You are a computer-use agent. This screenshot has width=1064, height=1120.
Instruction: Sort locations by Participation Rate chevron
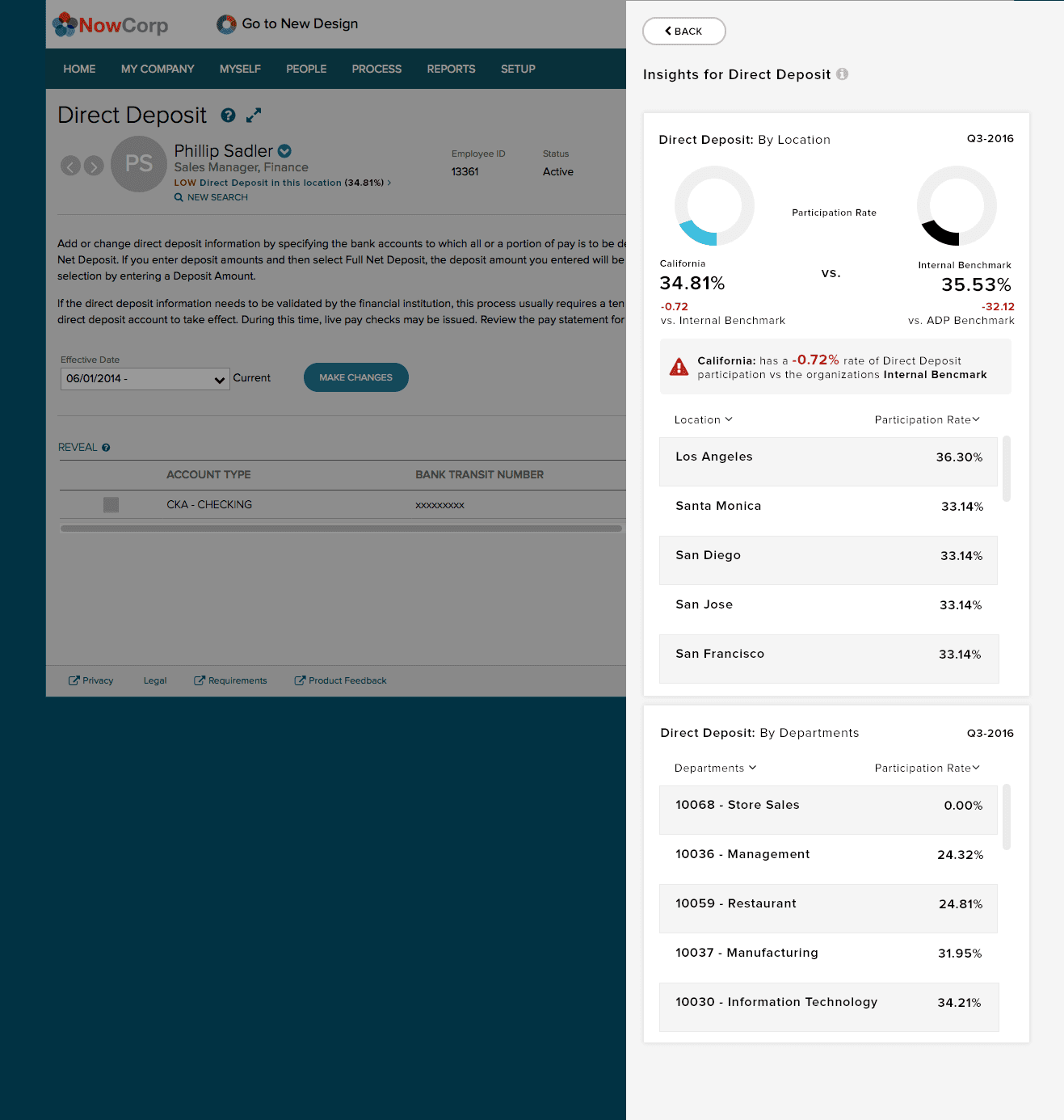point(976,419)
